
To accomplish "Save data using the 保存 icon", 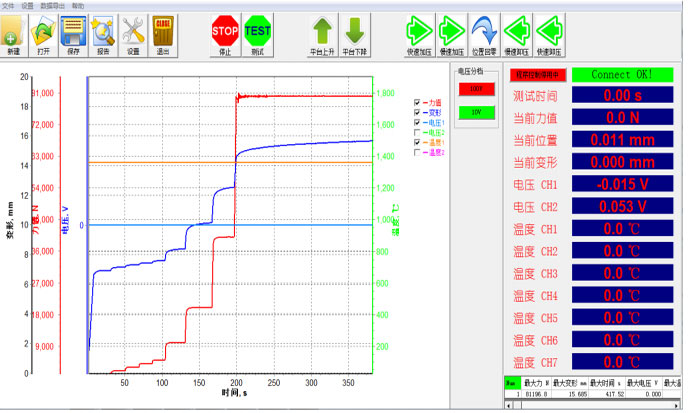I will 73,34.
